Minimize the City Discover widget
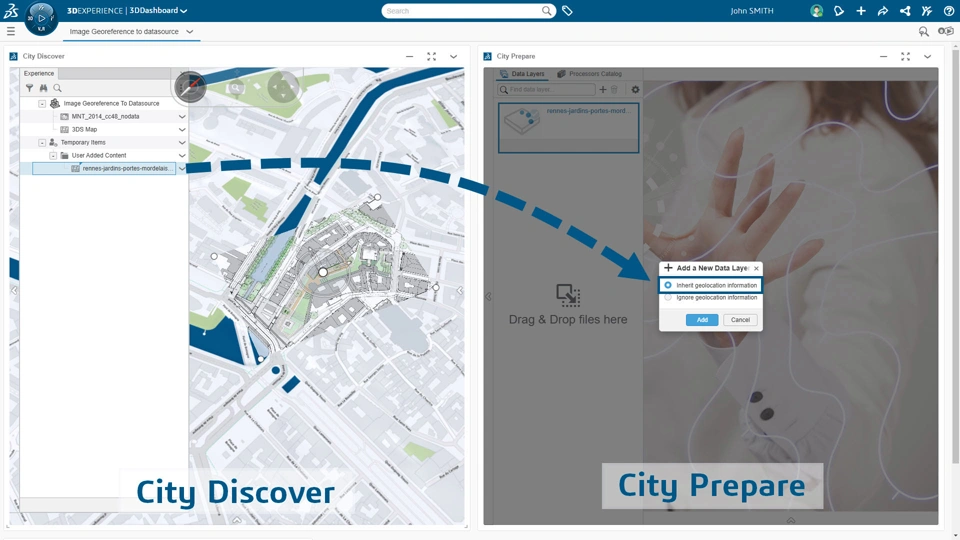Screen dimensions: 960x540 pyautogui.click(x=410, y=56)
